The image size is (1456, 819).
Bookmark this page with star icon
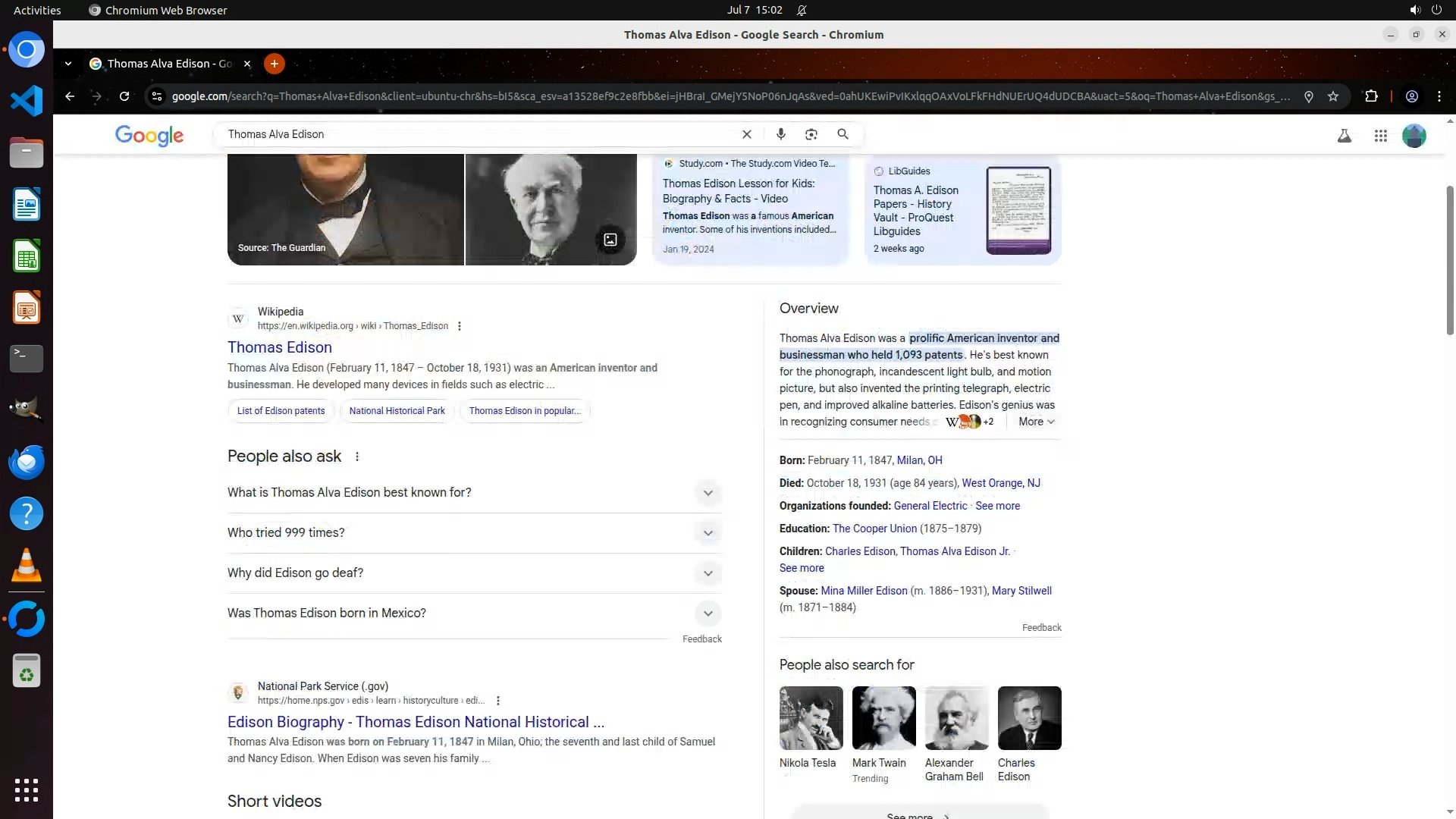(1333, 96)
